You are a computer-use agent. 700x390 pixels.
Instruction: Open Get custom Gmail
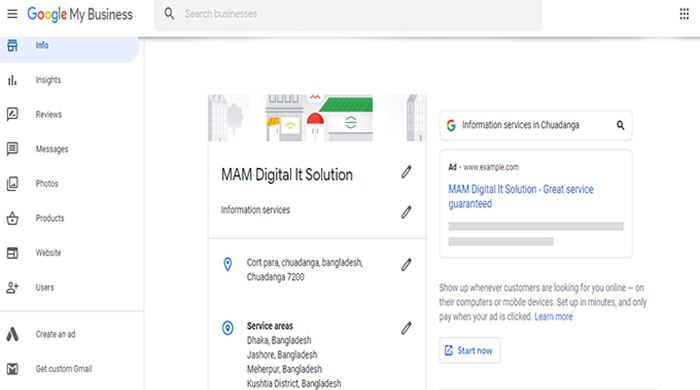64,369
